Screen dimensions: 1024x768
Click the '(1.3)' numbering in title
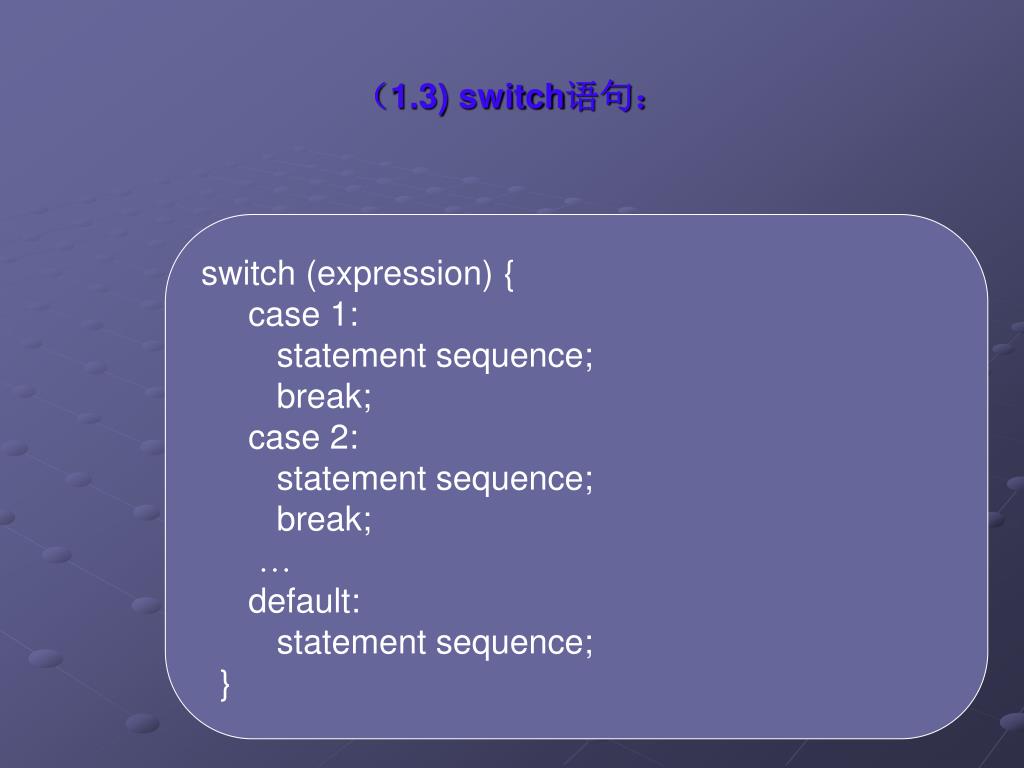410,98
